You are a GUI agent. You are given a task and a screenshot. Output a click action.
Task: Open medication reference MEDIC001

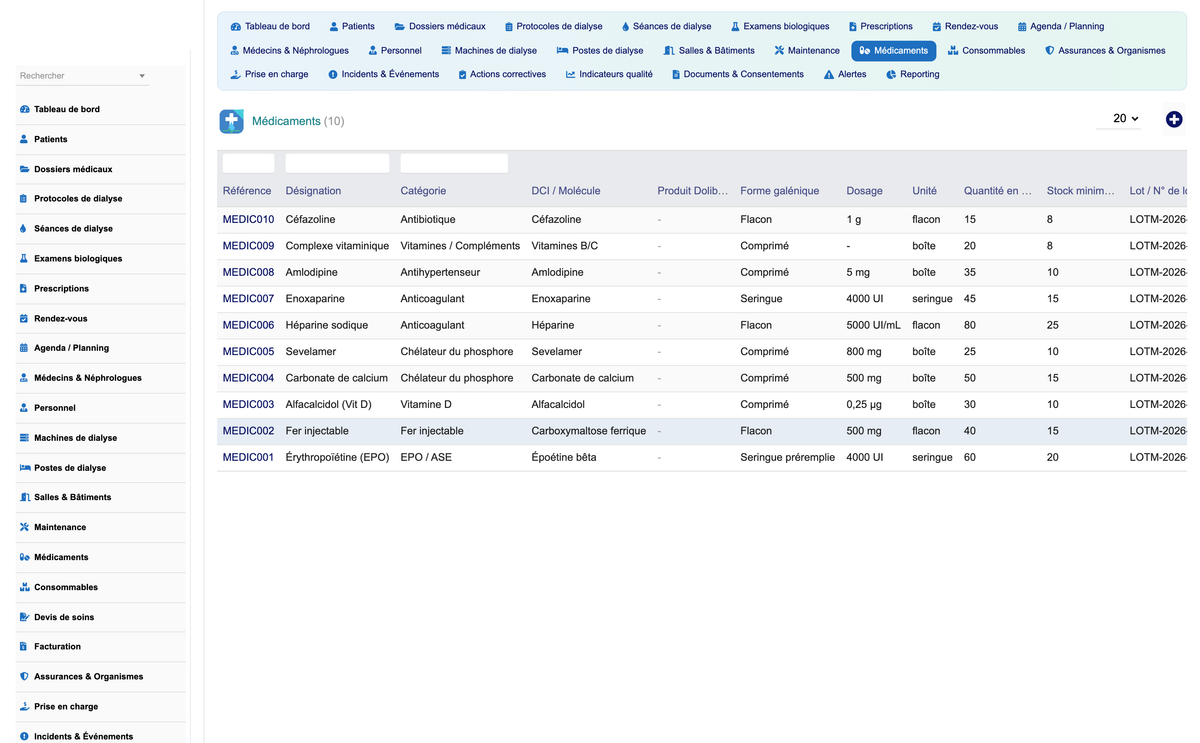(248, 457)
